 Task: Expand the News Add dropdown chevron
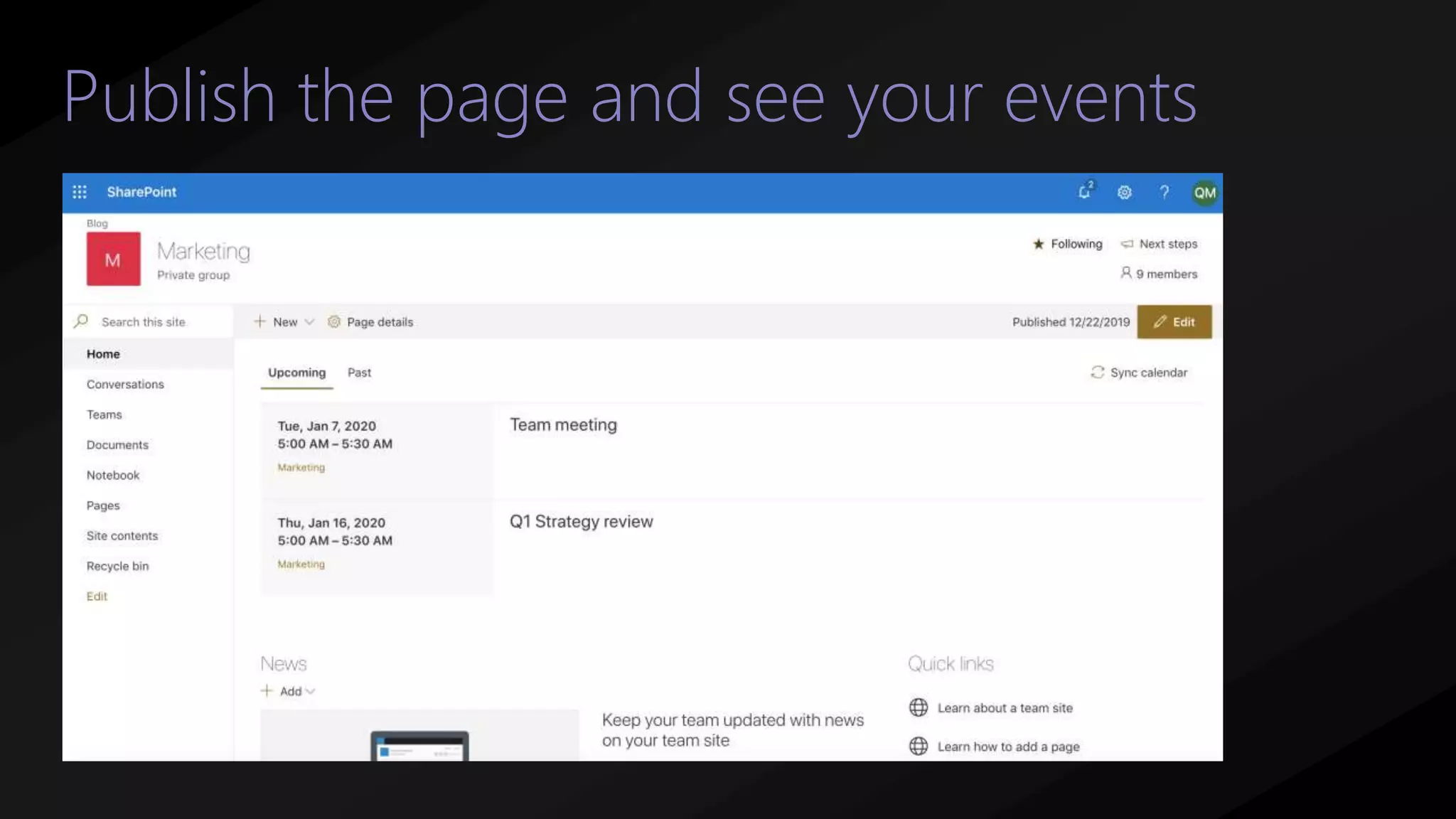[x=311, y=691]
